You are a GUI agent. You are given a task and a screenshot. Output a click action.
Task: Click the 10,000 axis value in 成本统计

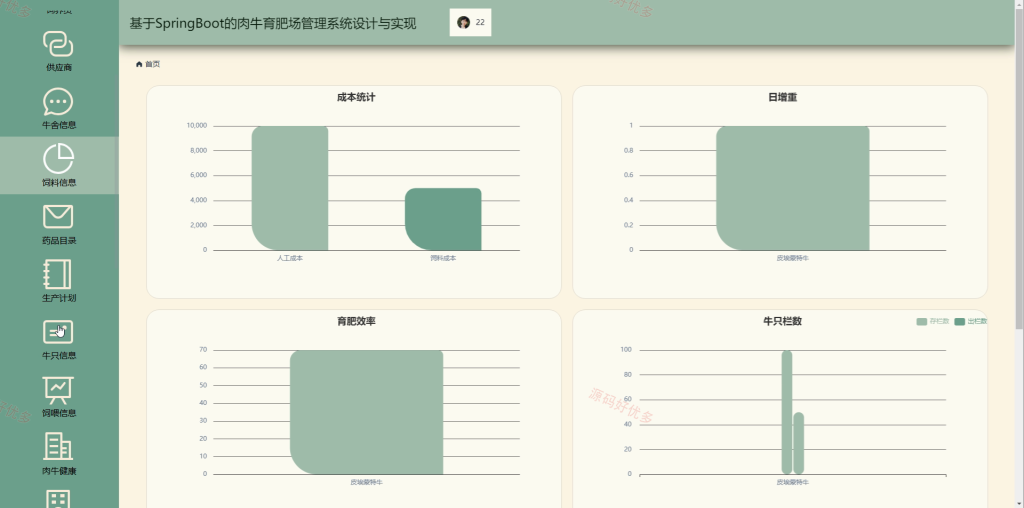(x=197, y=125)
